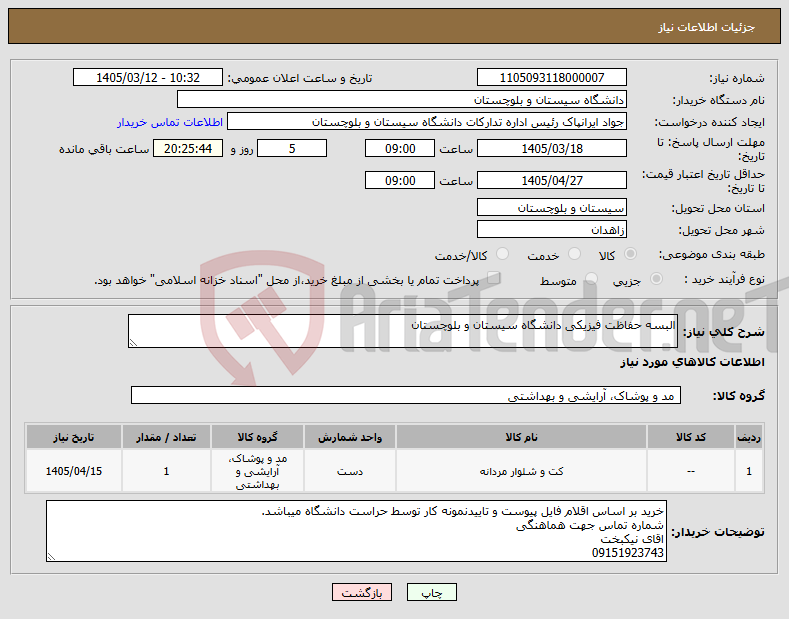Screen dimensions: 789x619
Task: Click the need number field 1105093118000007
Action: point(551,78)
